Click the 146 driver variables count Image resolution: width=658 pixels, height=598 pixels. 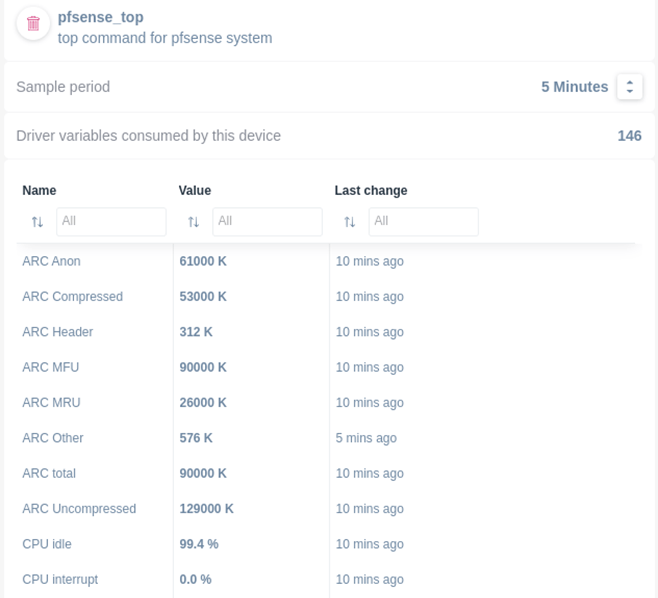629,136
